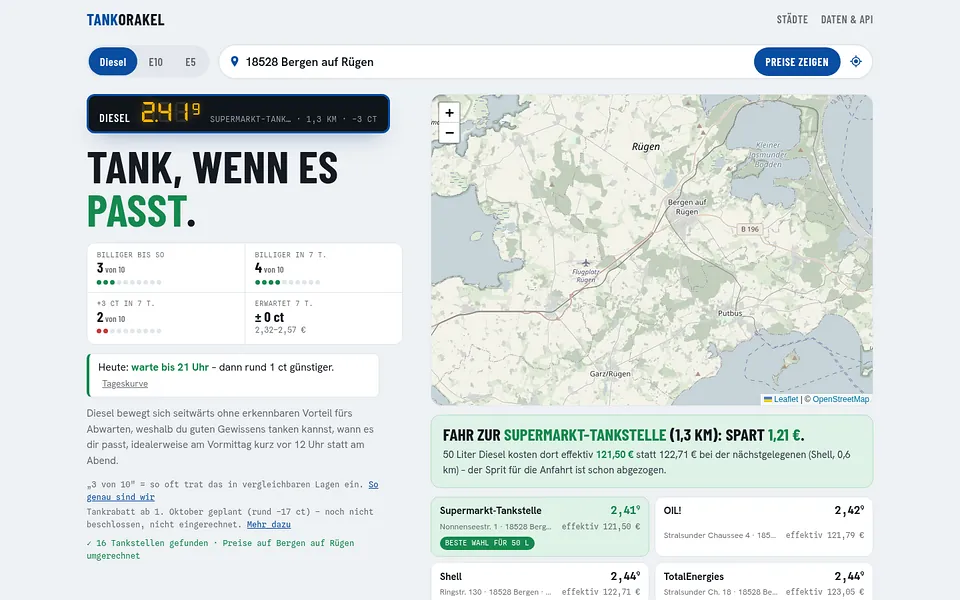Click the Diesel 2,41 price display board
The height and width of the screenshot is (600, 960).
(238, 114)
